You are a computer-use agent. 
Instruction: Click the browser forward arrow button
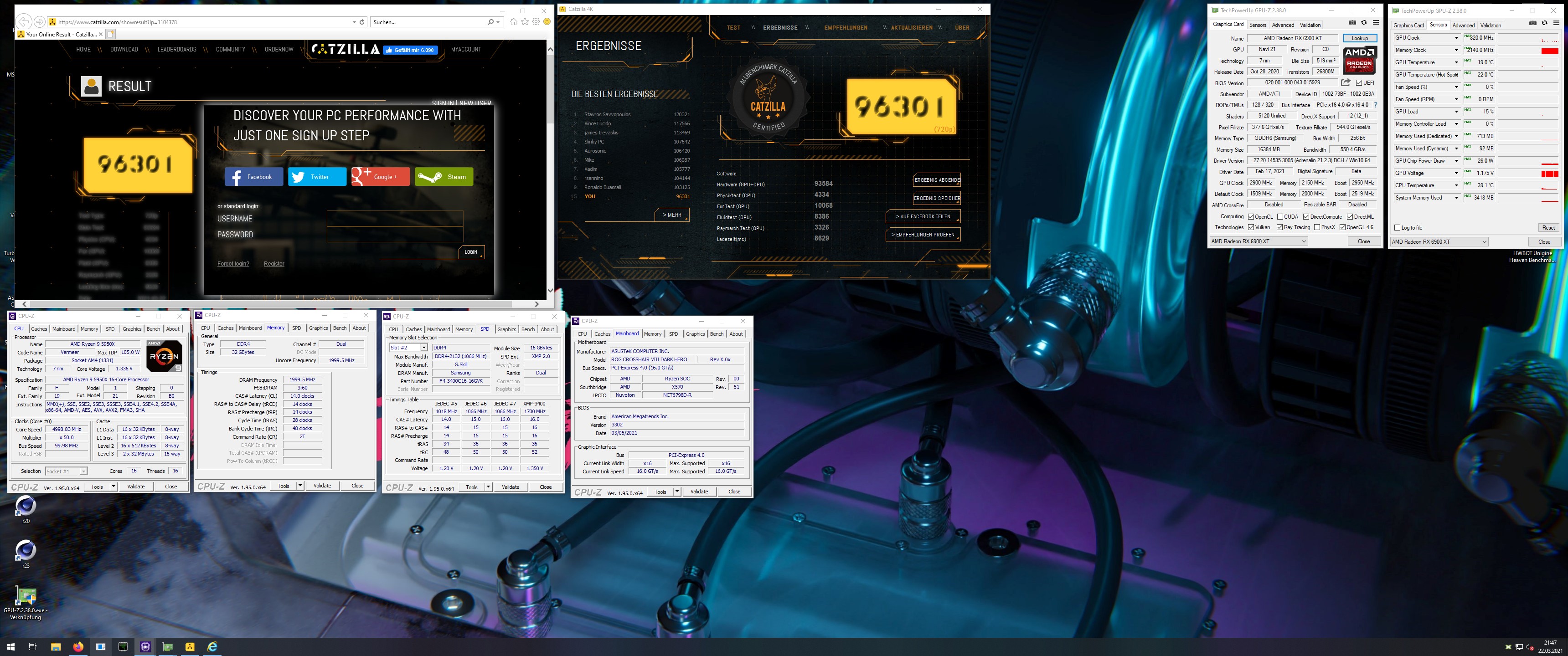[x=40, y=22]
